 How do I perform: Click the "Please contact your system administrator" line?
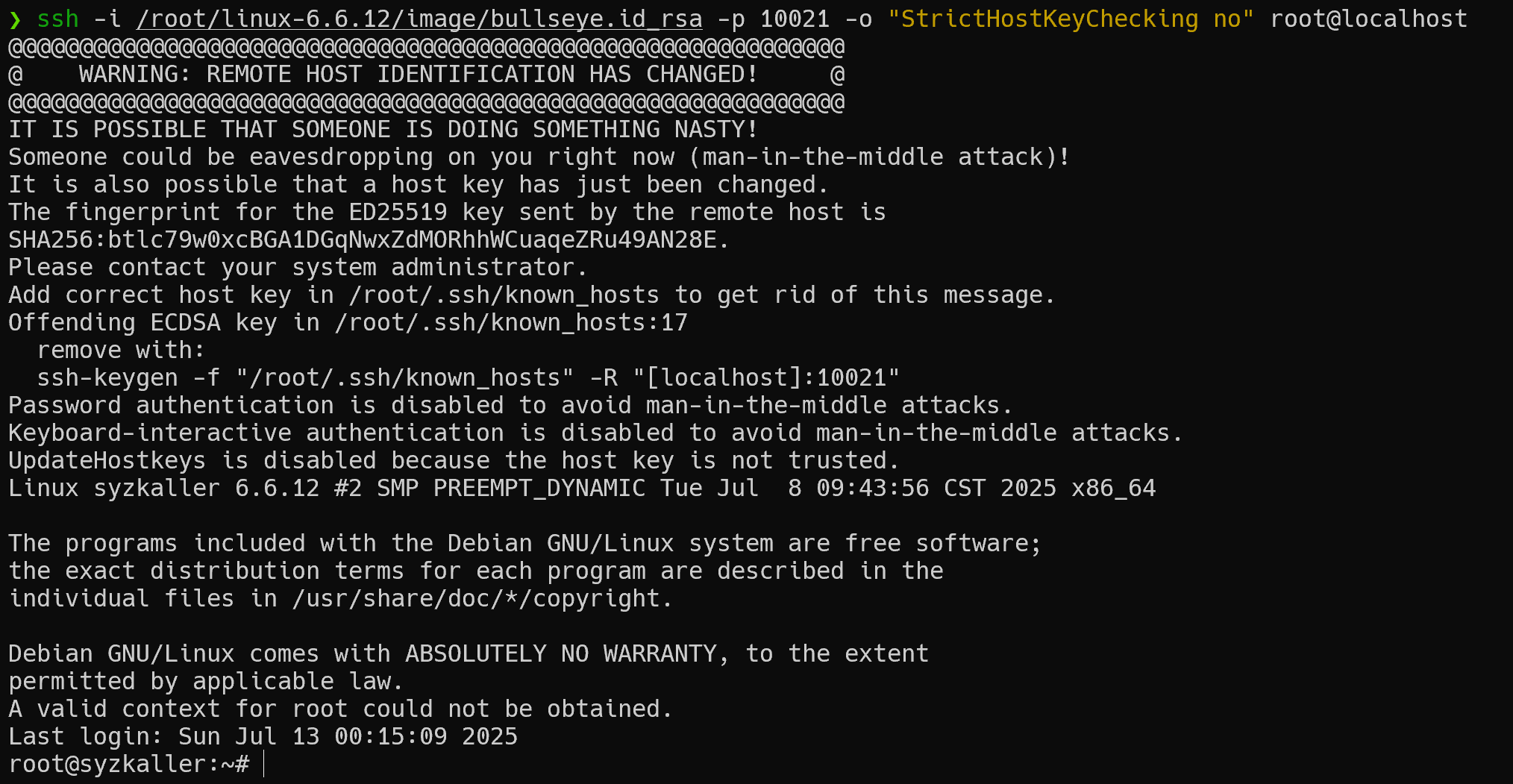[298, 268]
